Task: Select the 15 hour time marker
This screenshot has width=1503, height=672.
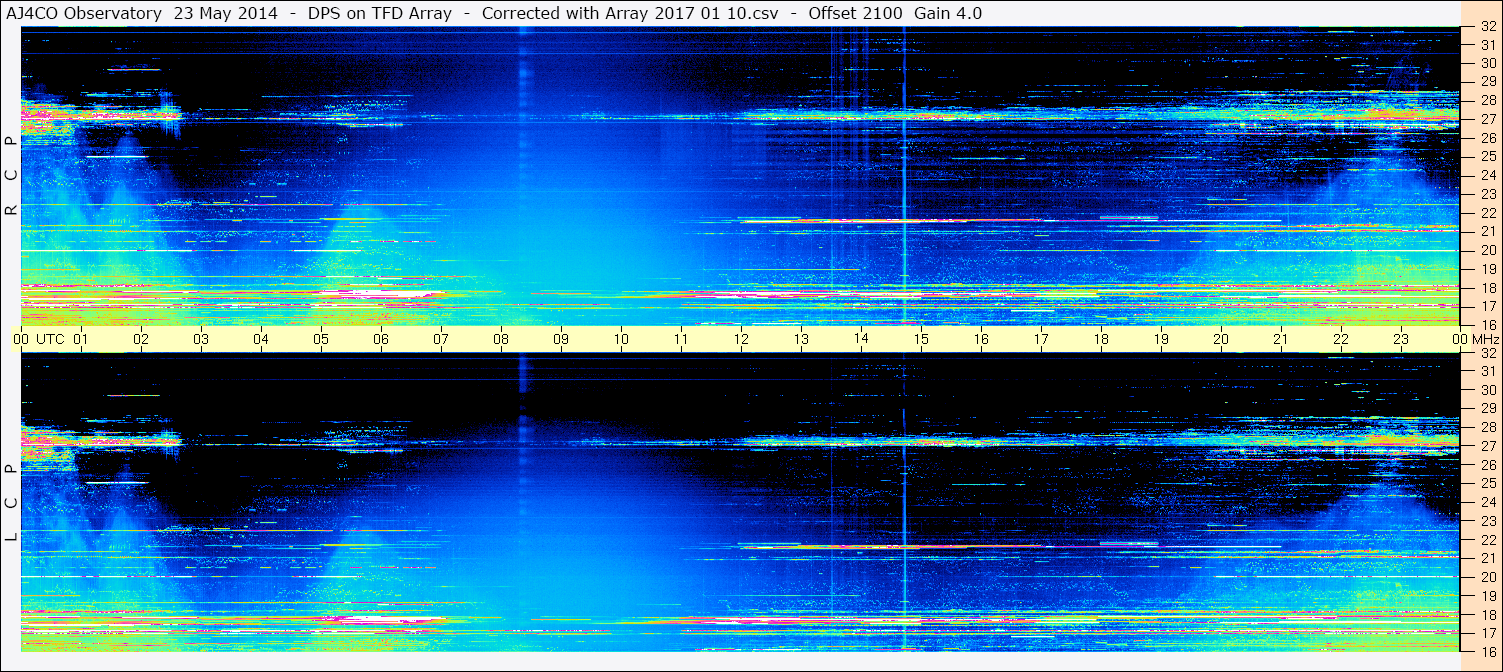Action: [x=921, y=339]
